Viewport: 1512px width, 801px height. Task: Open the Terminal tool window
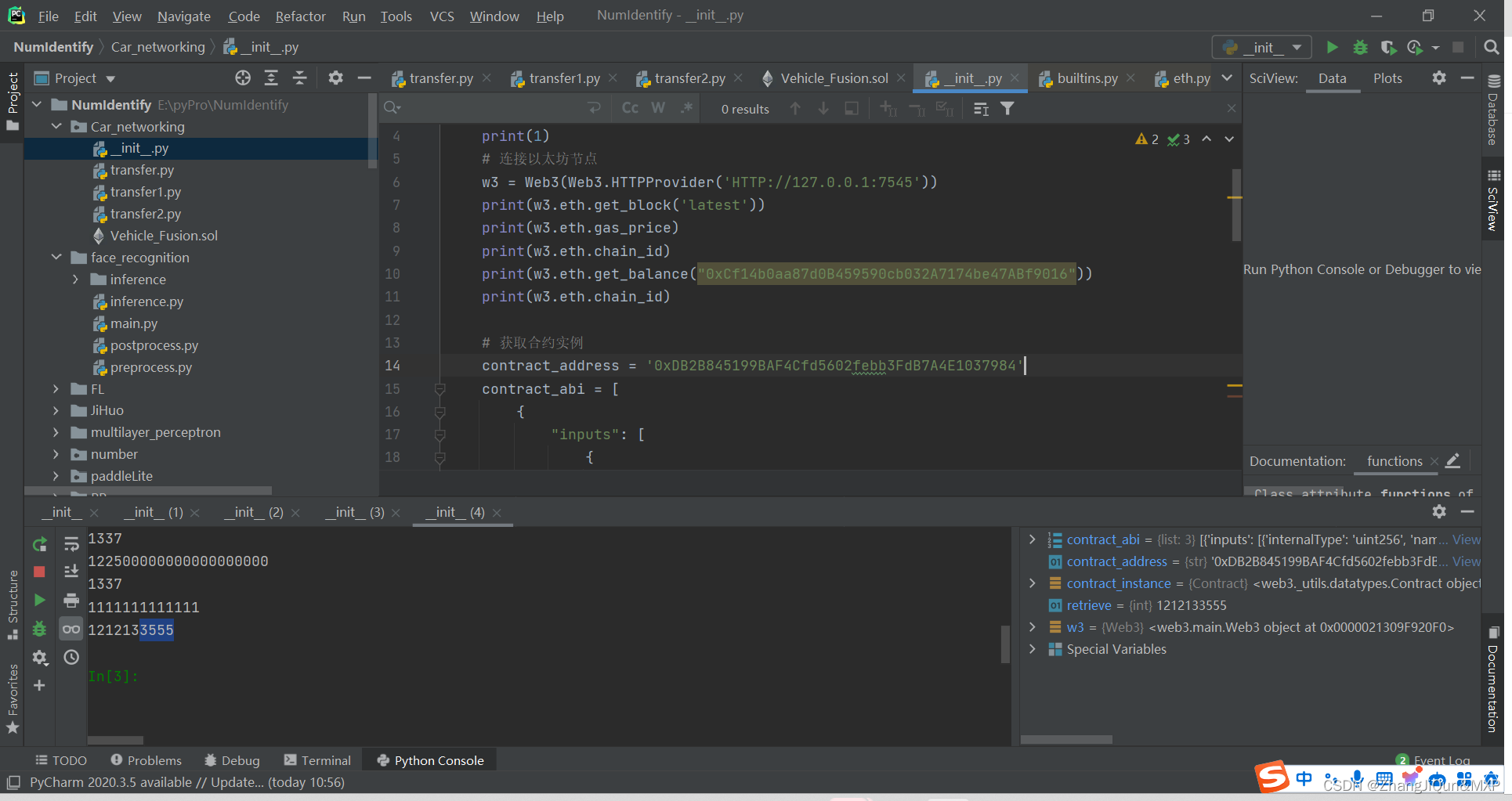(317, 760)
